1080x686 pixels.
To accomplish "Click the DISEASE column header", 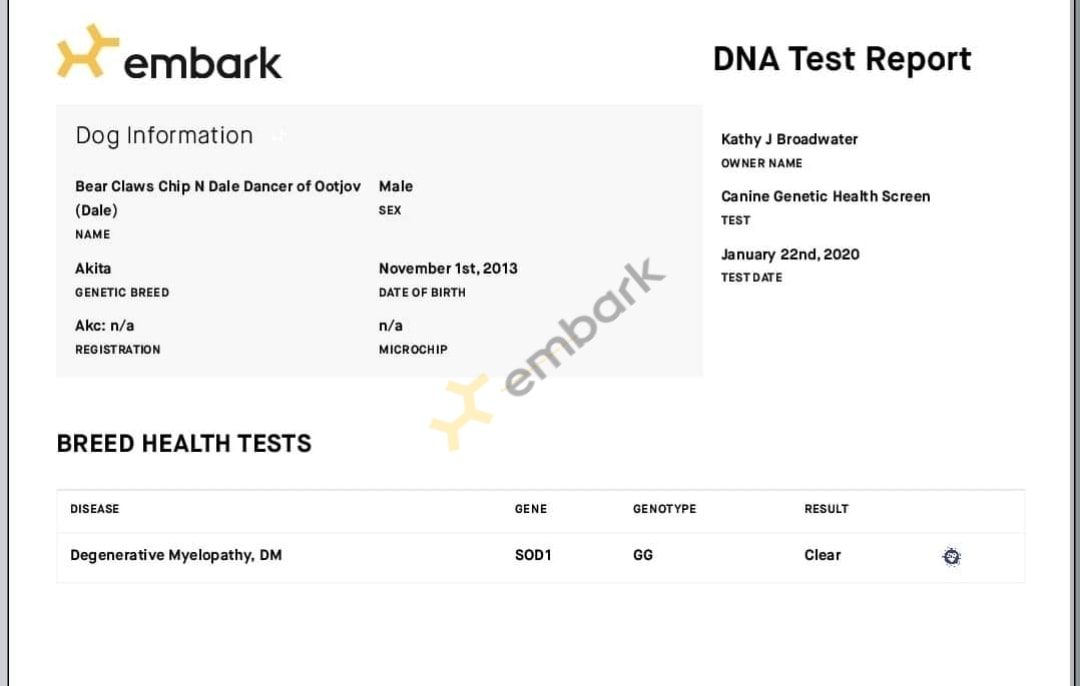I will tap(94, 509).
